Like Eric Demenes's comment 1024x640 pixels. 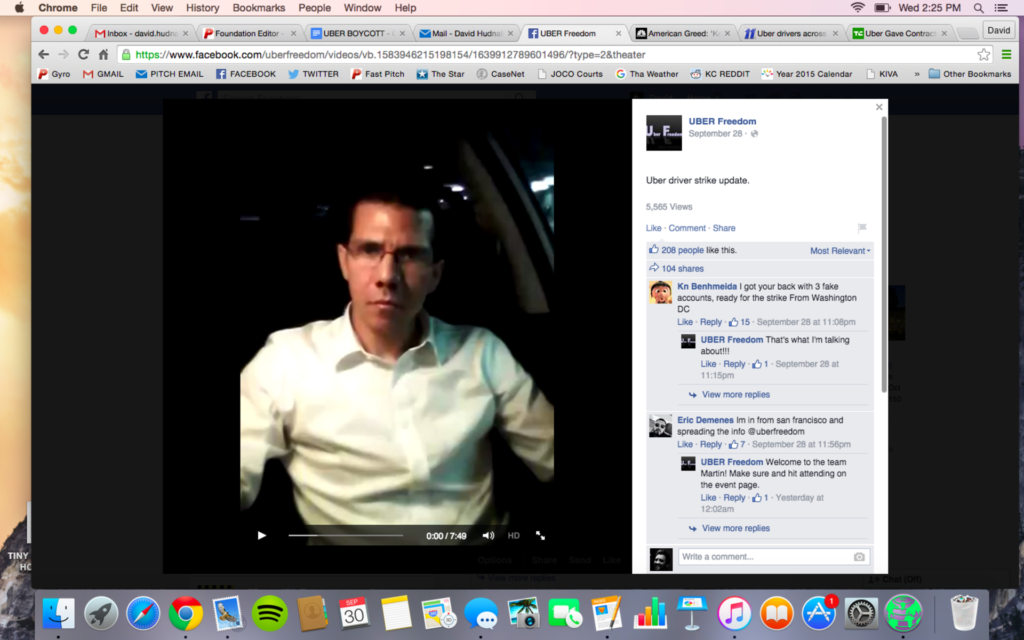pyautogui.click(x=684, y=444)
